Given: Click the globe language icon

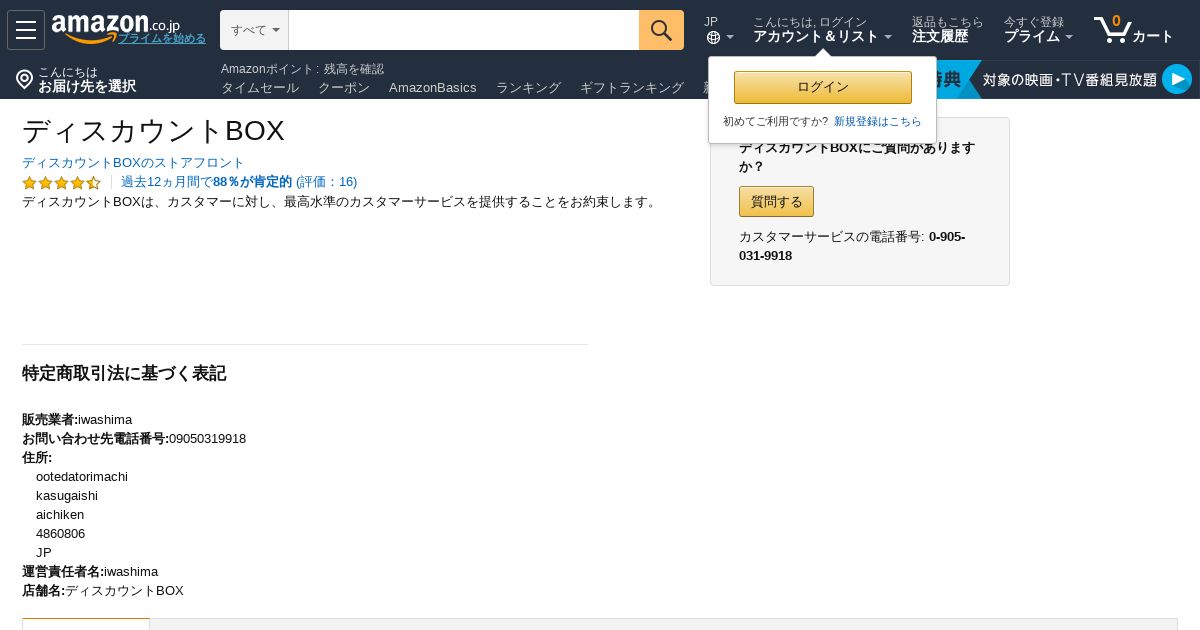Looking at the screenshot, I should tap(713, 38).
